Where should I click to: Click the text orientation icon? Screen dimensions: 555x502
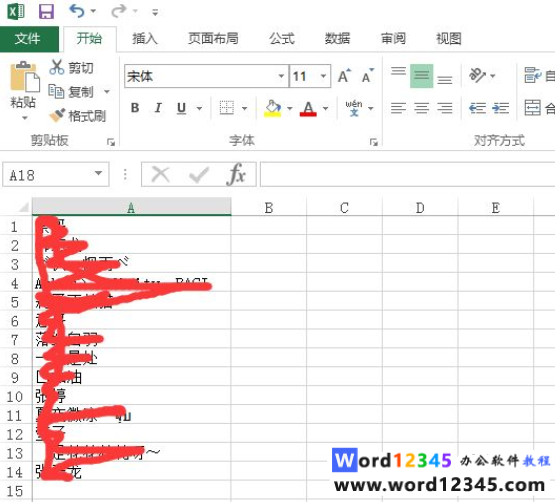pyautogui.click(x=477, y=75)
